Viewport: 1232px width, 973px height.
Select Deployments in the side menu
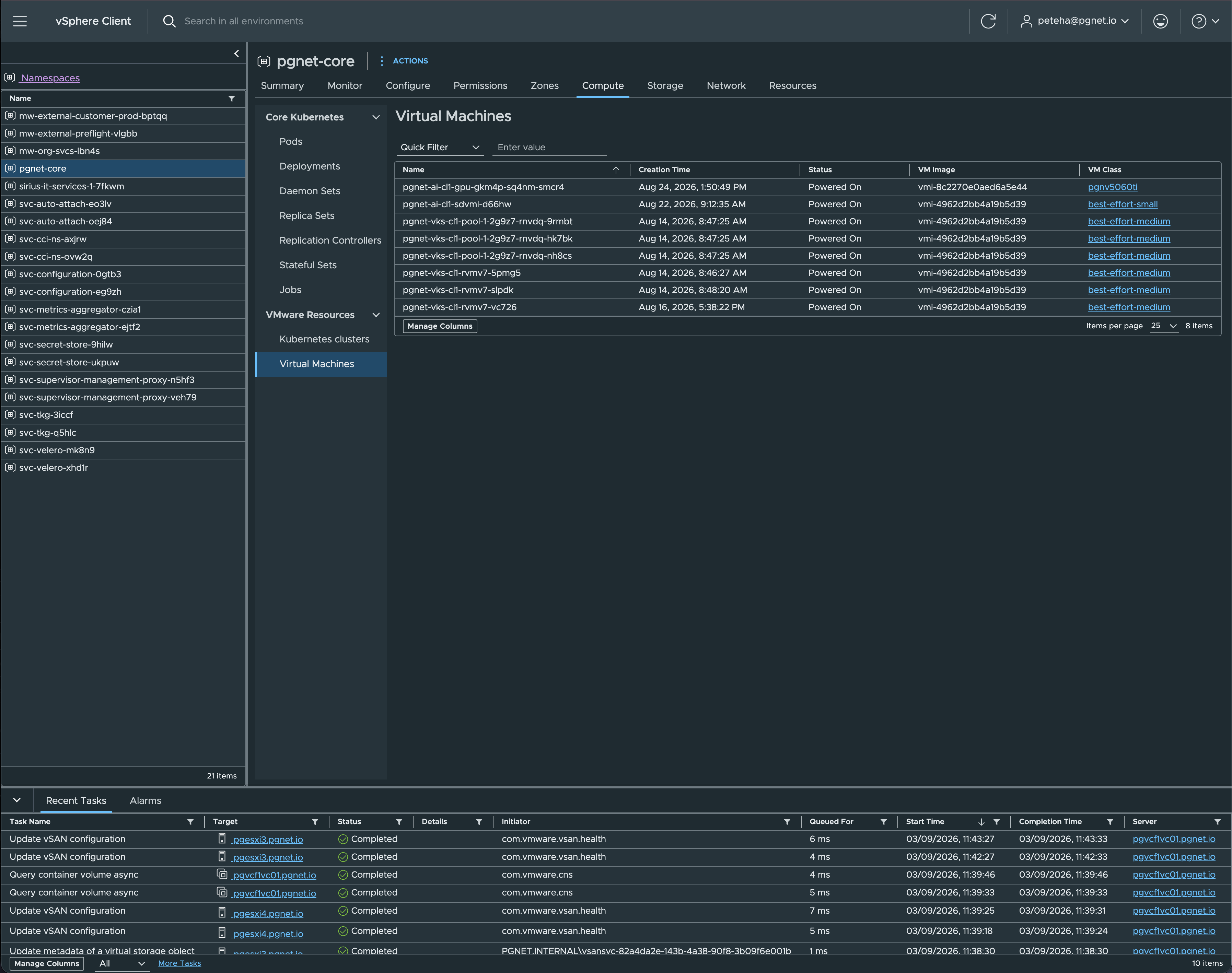pos(310,166)
